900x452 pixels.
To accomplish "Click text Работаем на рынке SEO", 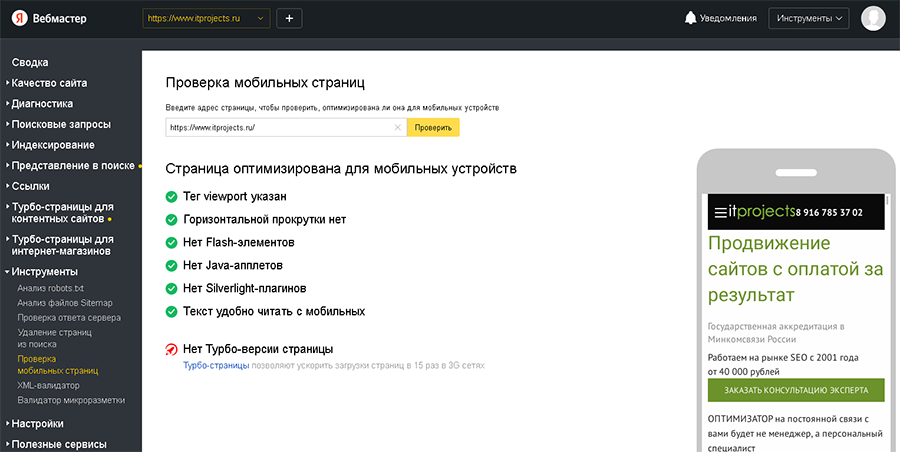I will point(783,358).
